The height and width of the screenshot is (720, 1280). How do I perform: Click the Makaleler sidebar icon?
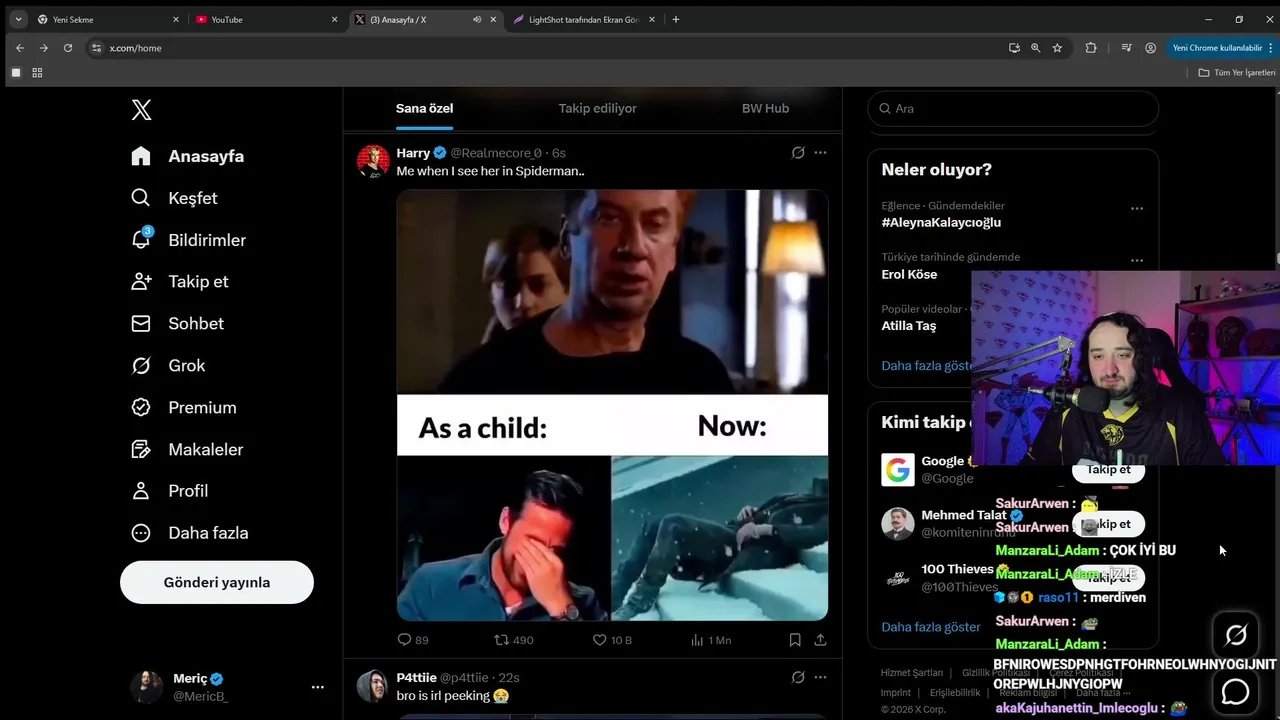coord(141,449)
